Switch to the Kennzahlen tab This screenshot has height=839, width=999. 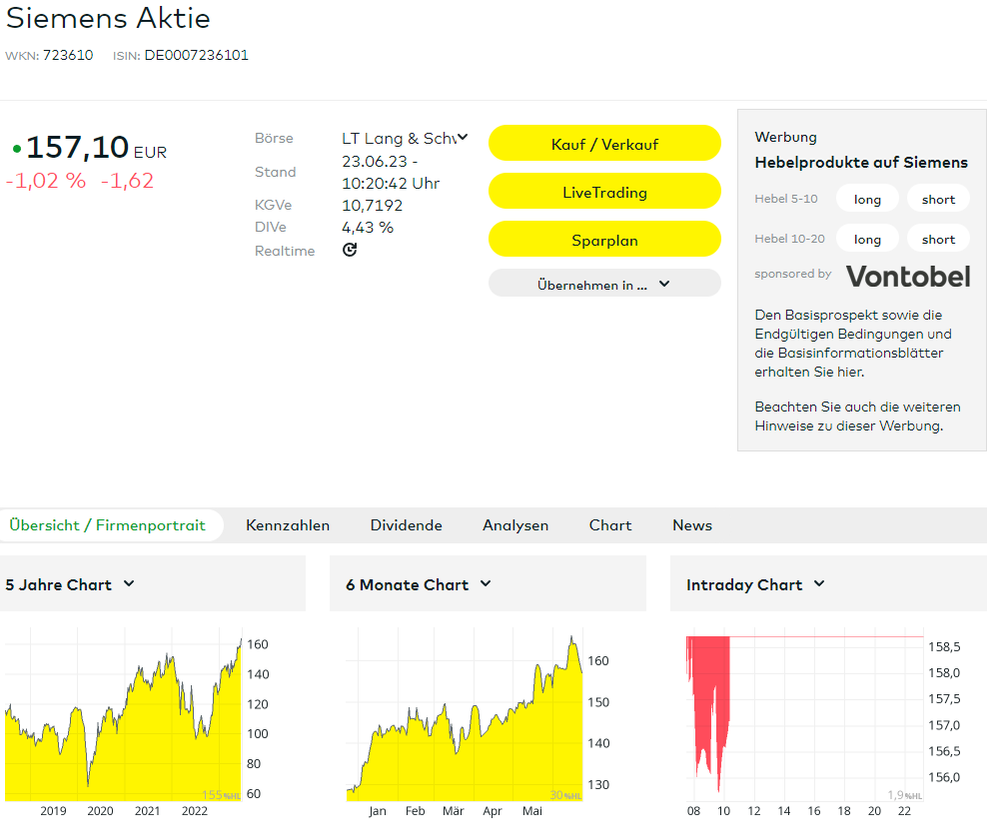287,525
